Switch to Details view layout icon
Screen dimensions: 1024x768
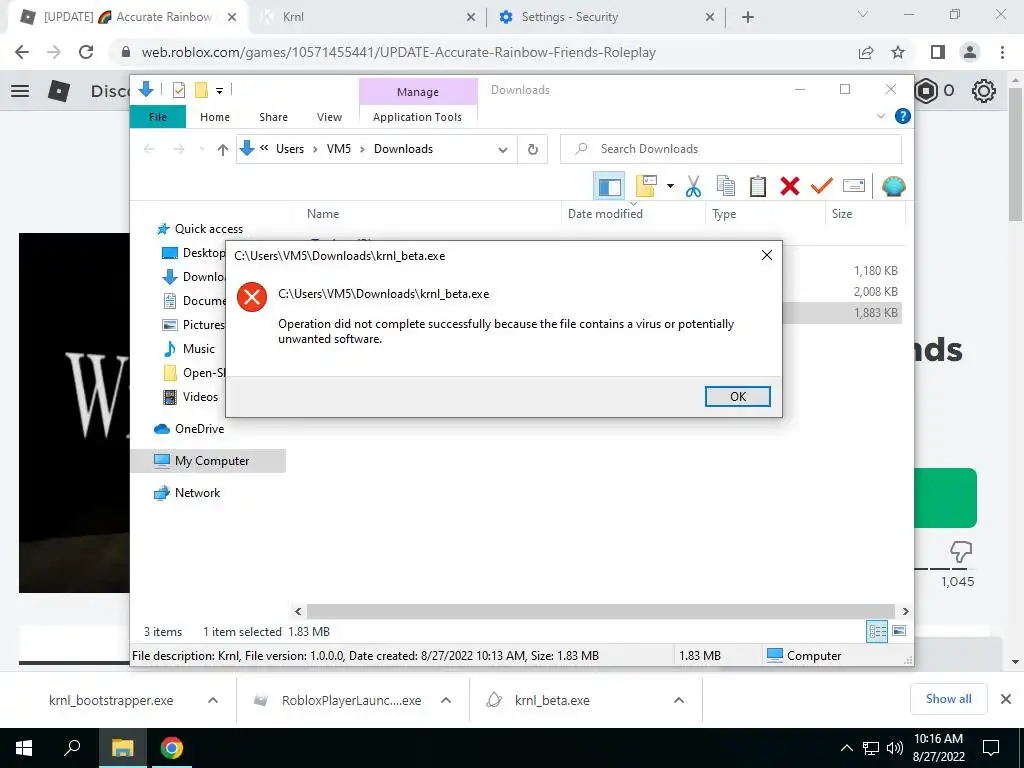(x=877, y=631)
